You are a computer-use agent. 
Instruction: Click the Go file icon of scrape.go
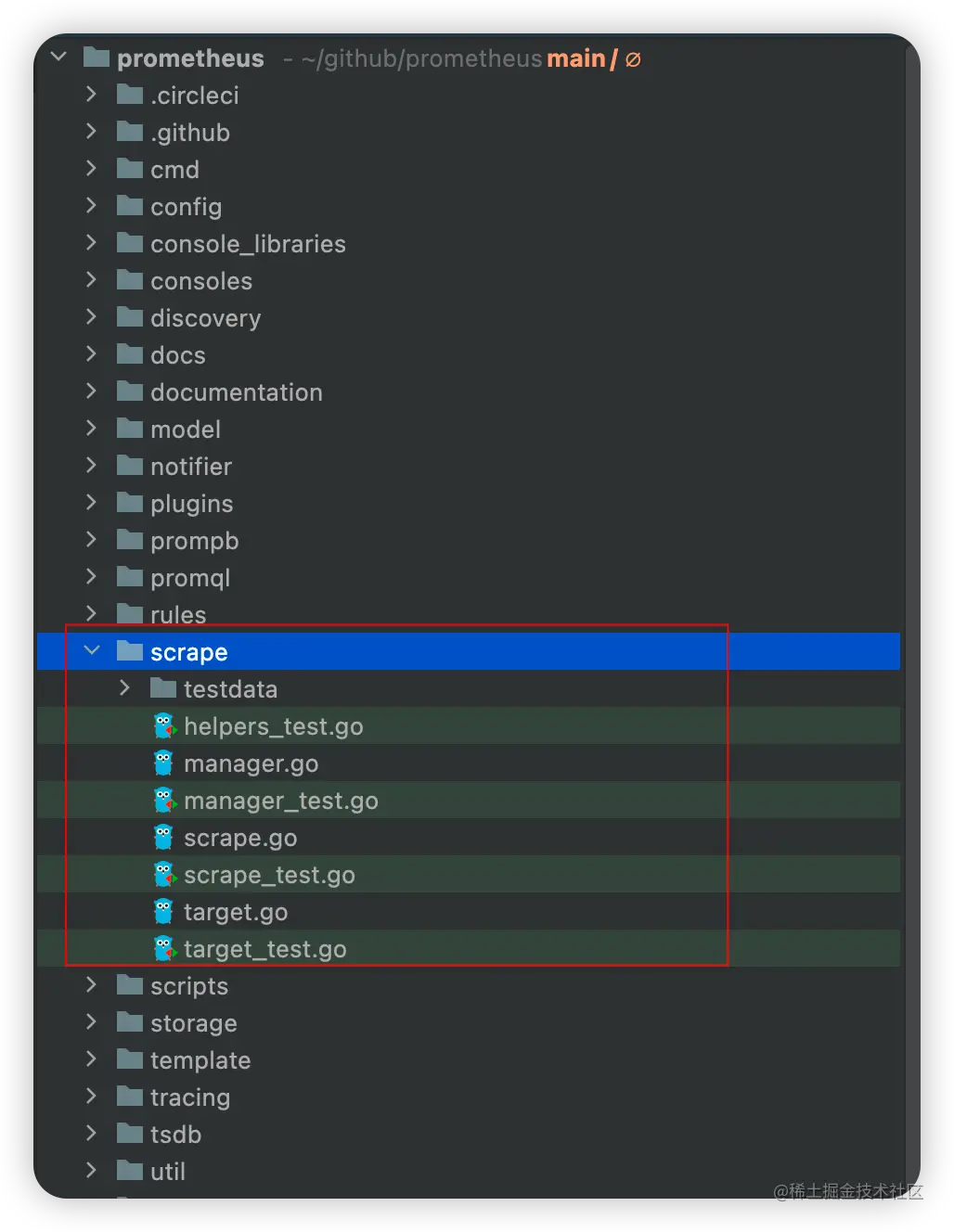coord(163,838)
